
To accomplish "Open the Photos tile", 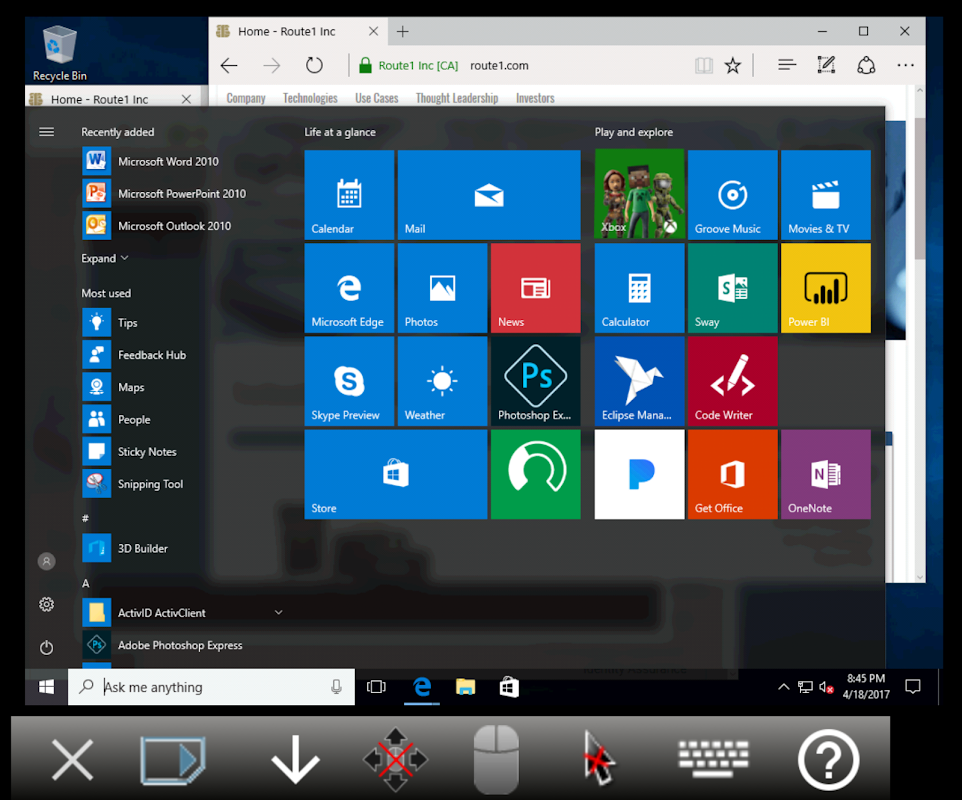I will [442, 288].
